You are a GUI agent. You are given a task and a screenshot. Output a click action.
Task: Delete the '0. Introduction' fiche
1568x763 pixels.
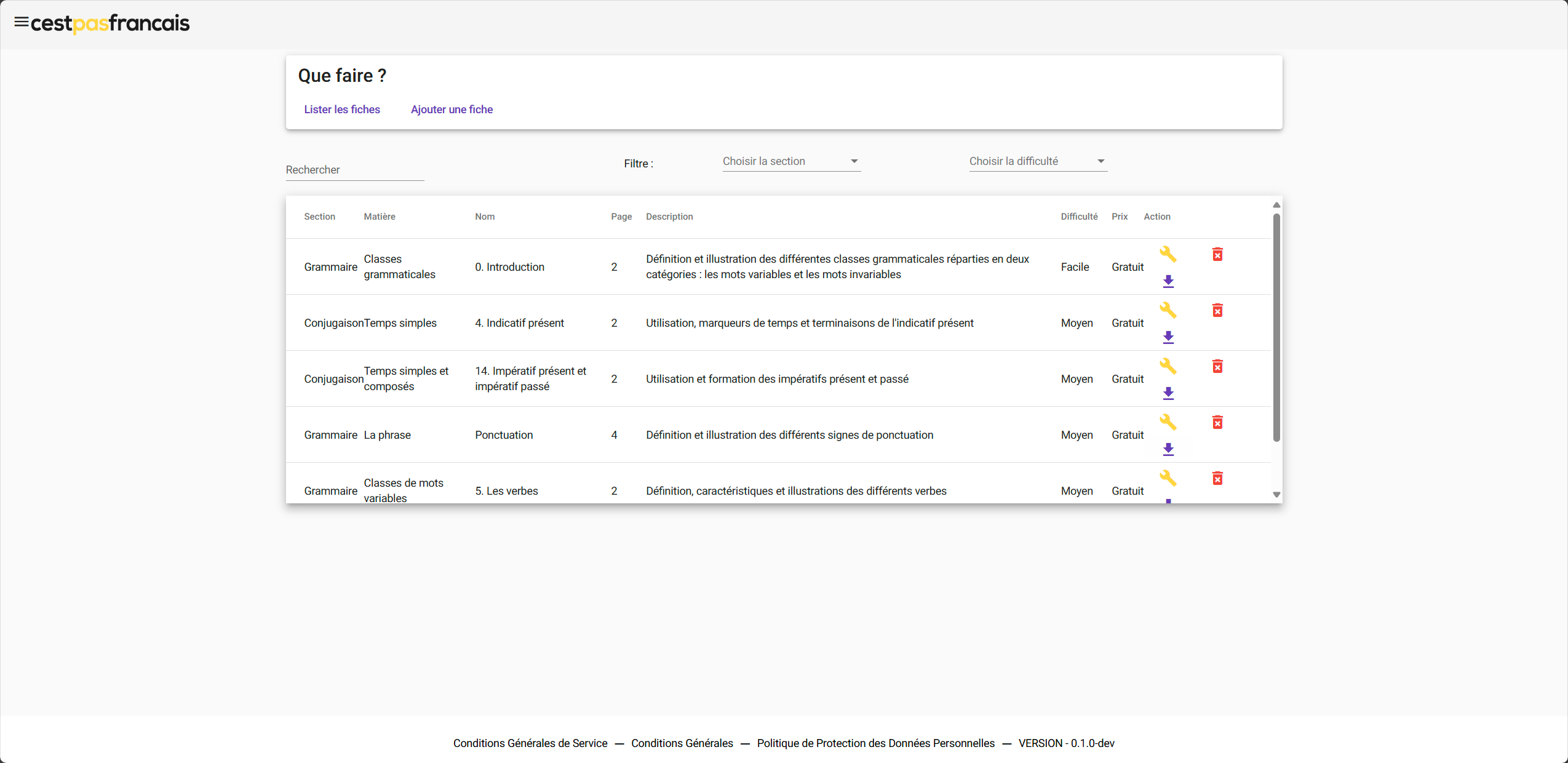click(x=1217, y=254)
